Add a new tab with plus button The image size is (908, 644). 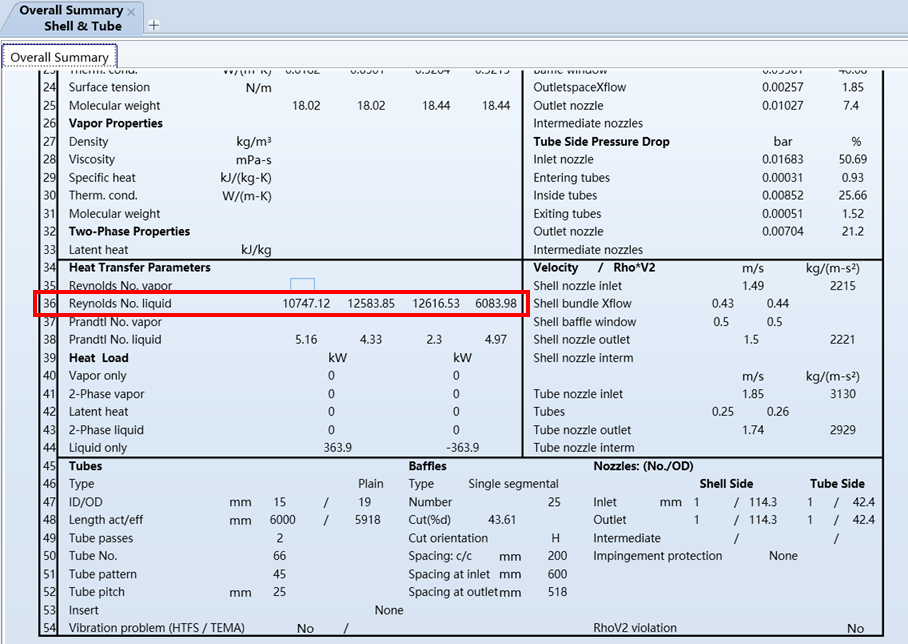153,25
